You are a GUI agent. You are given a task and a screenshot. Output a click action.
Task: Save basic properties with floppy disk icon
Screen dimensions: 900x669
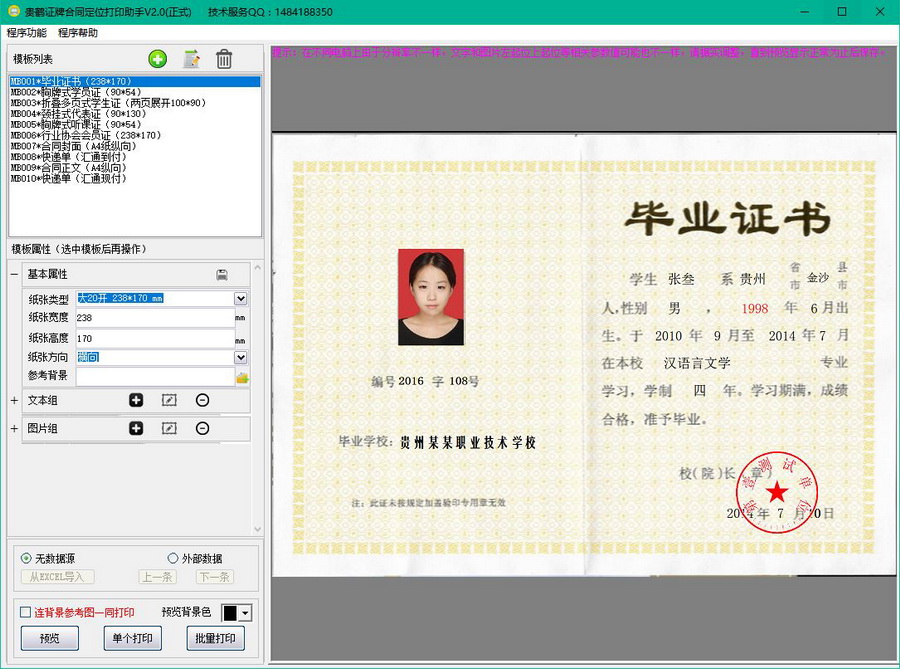222,275
